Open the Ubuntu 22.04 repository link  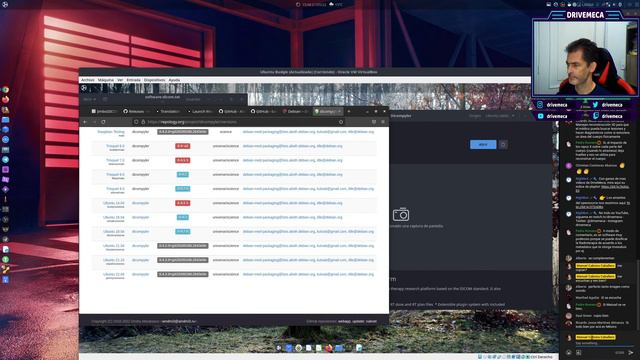coord(113,274)
